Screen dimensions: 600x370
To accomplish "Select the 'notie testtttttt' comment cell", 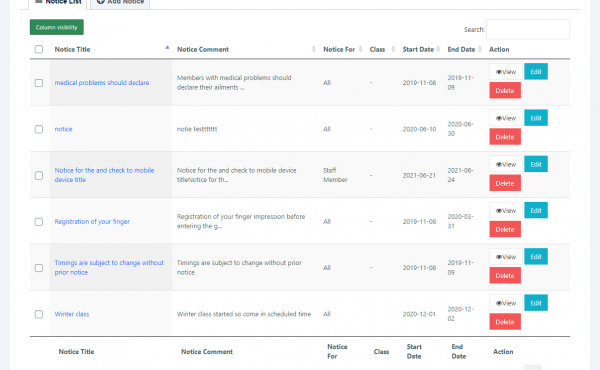I will (197, 129).
